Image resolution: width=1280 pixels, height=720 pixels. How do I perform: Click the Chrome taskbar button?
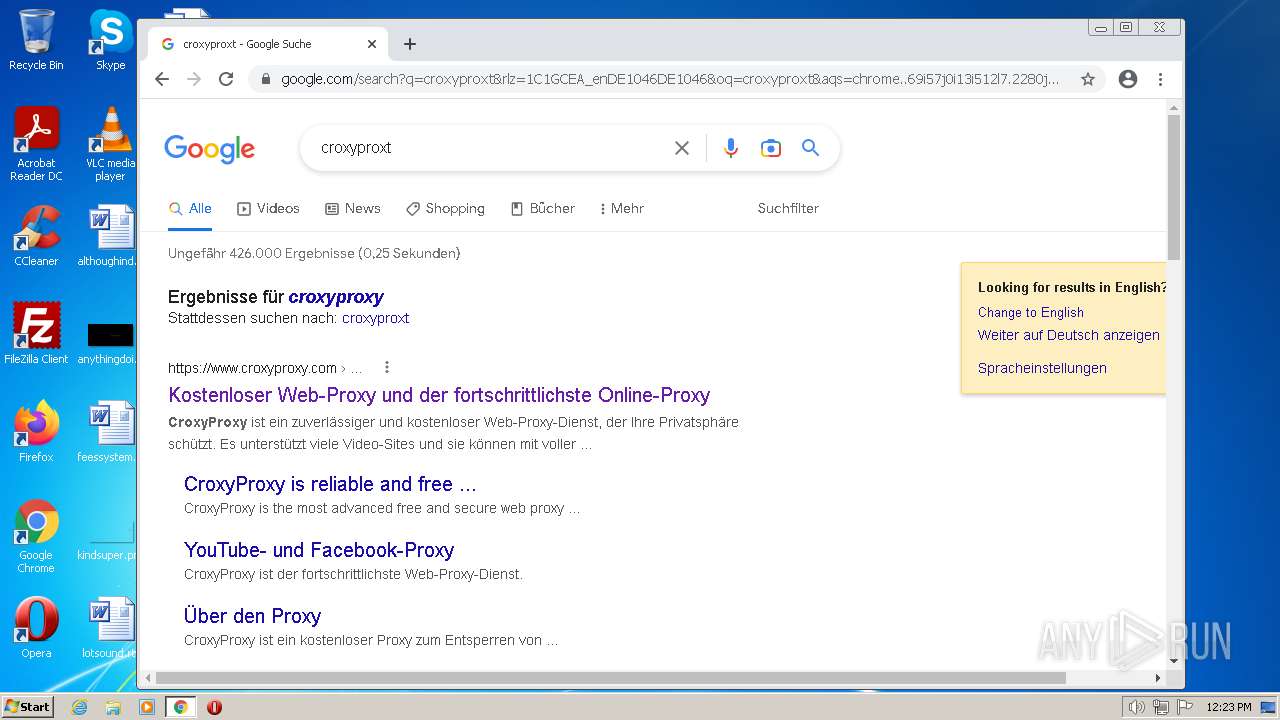tap(180, 707)
